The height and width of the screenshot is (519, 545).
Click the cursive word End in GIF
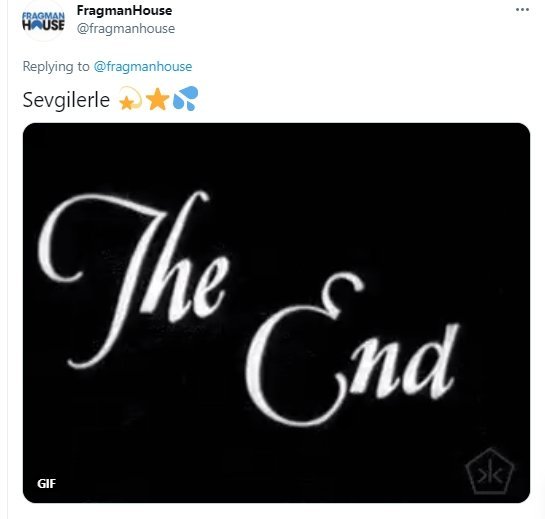click(x=352, y=349)
